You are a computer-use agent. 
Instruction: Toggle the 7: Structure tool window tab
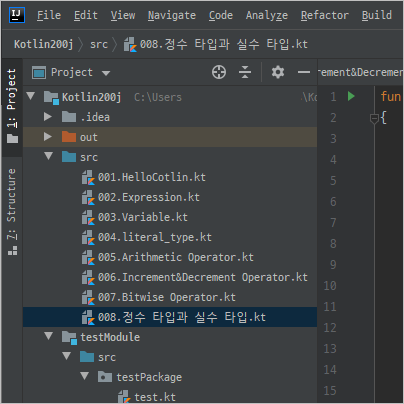click(12, 211)
